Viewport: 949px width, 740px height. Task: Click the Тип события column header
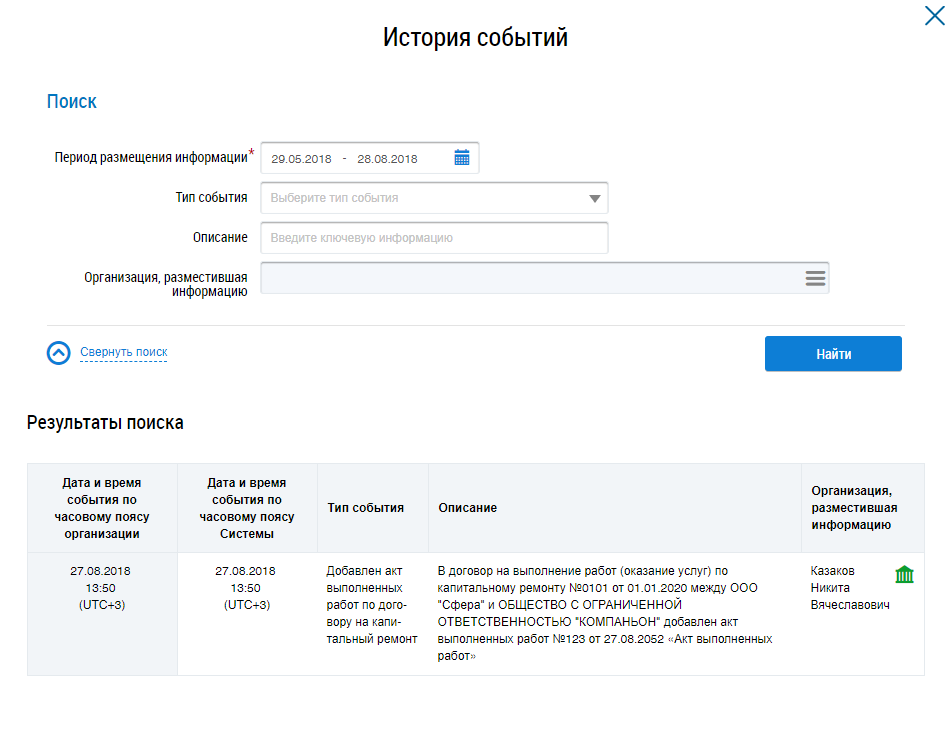(366, 508)
